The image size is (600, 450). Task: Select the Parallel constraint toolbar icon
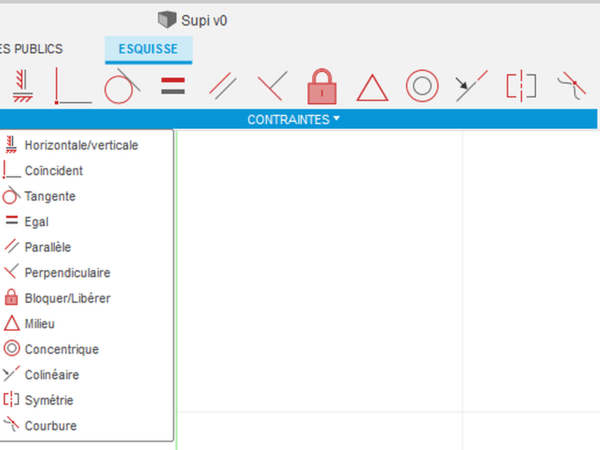tap(222, 87)
